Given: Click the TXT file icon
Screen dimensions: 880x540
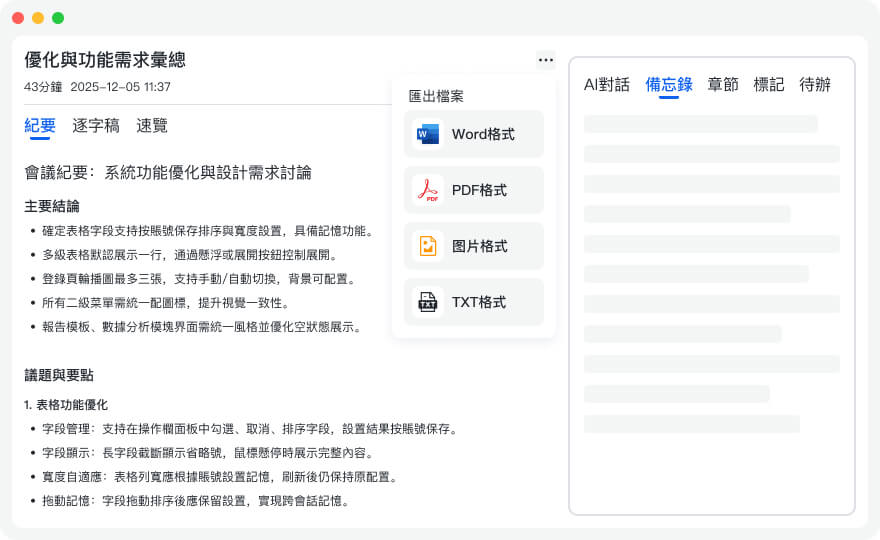Looking at the screenshot, I should coord(428,302).
